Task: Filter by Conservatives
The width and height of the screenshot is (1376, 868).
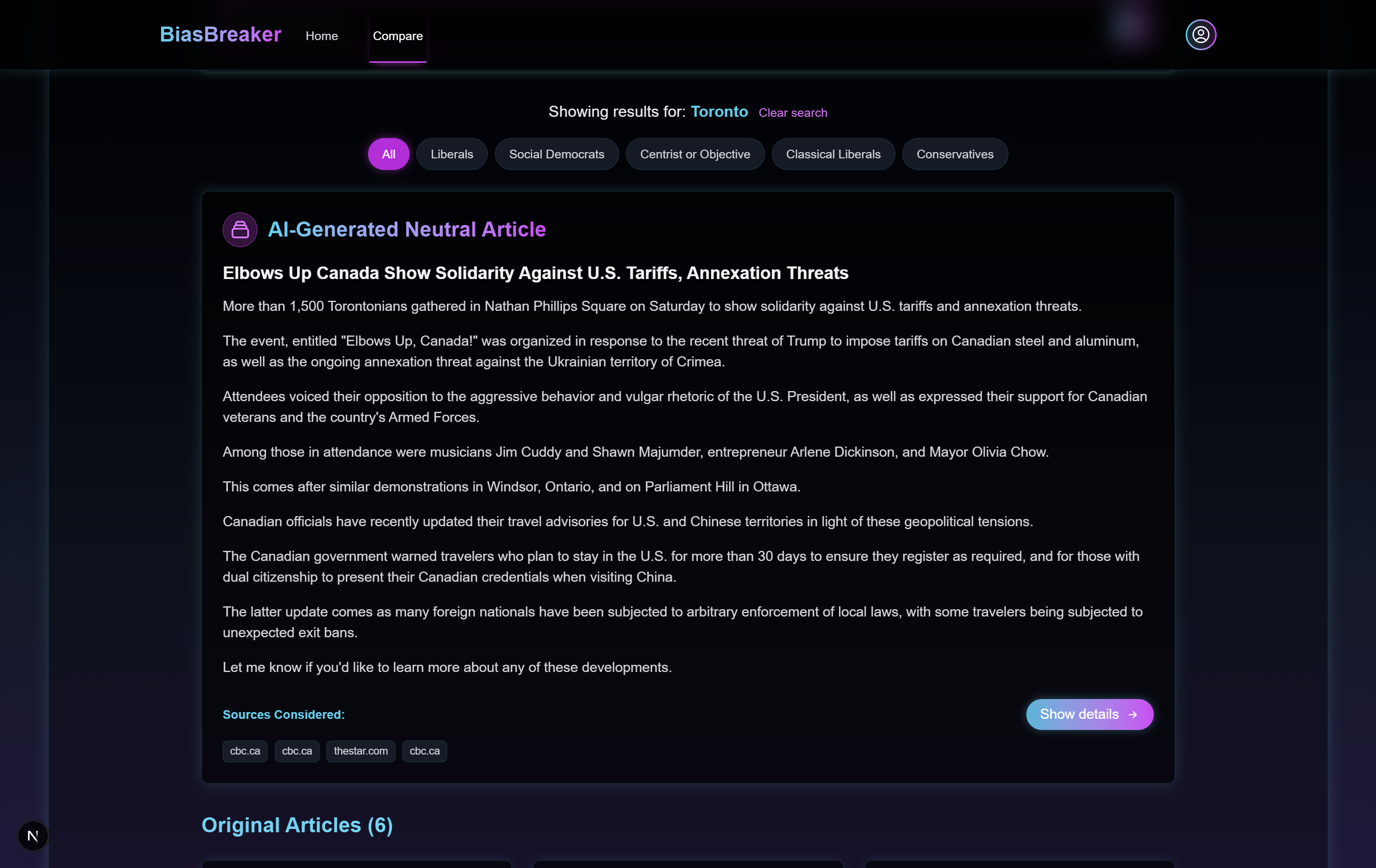Action: coord(954,154)
